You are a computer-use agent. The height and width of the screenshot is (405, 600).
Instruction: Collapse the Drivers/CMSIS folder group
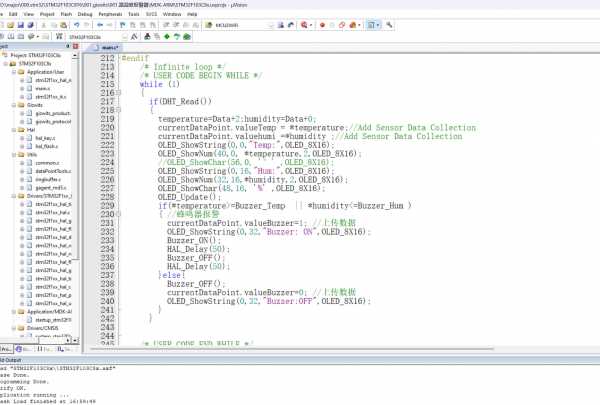tap(14, 328)
